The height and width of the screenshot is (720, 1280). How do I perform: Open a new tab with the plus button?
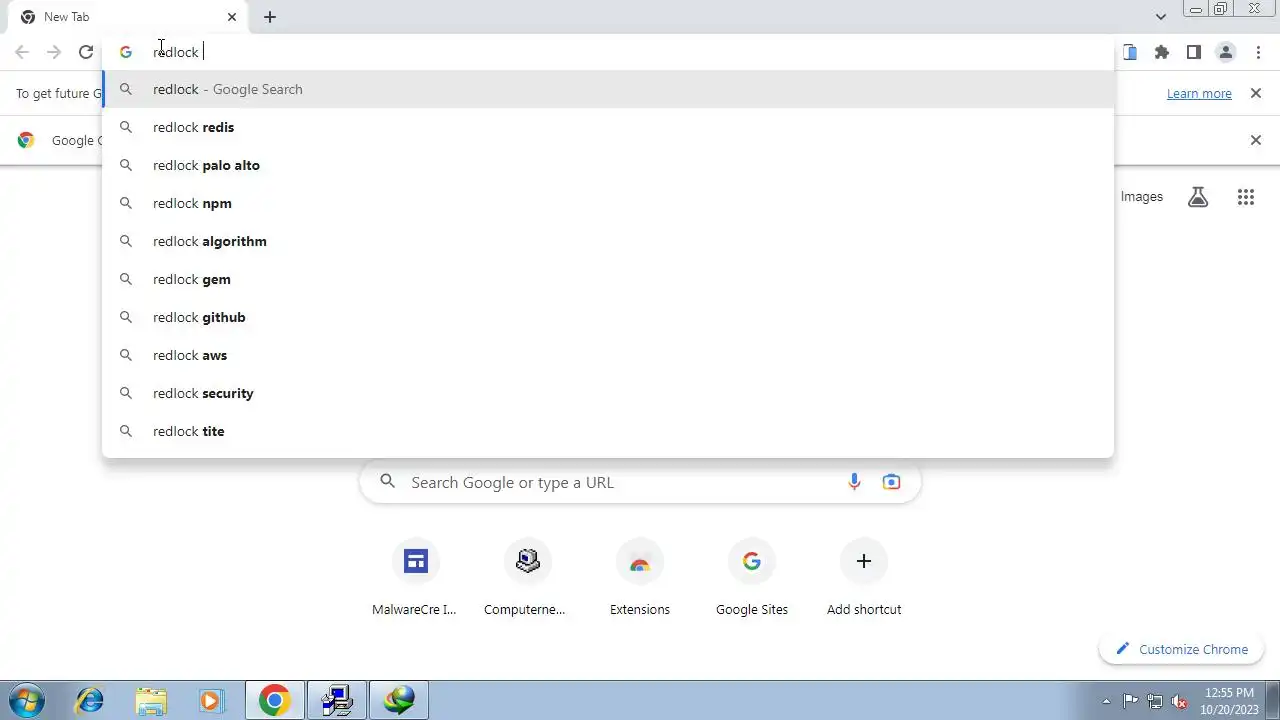(270, 17)
